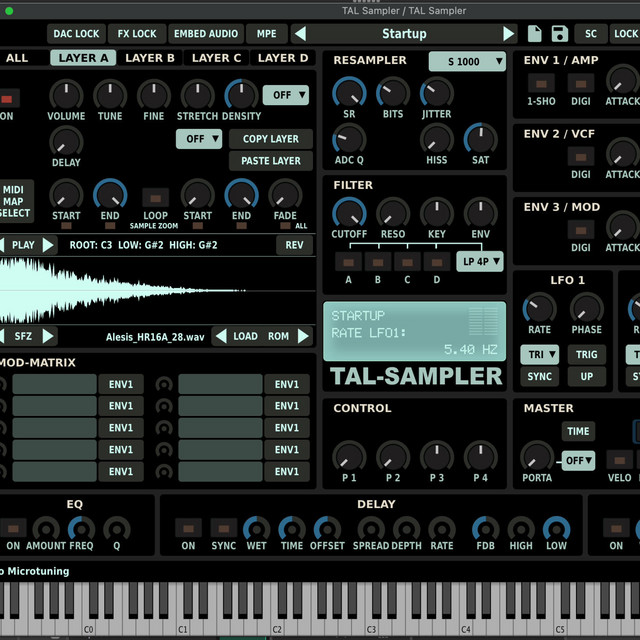Click the TUNE knob
This screenshot has width=640, height=640.
[110, 96]
